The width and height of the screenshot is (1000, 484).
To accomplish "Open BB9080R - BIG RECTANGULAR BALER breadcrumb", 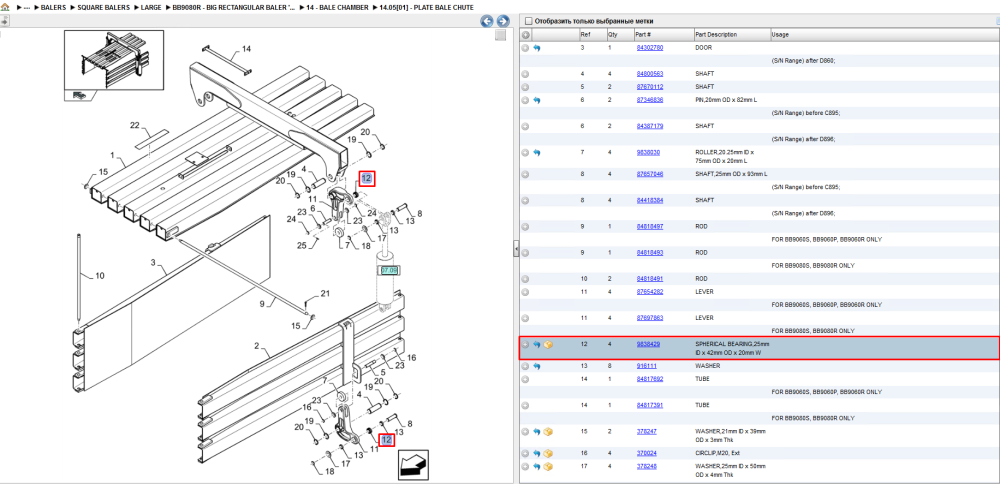I will point(232,7).
